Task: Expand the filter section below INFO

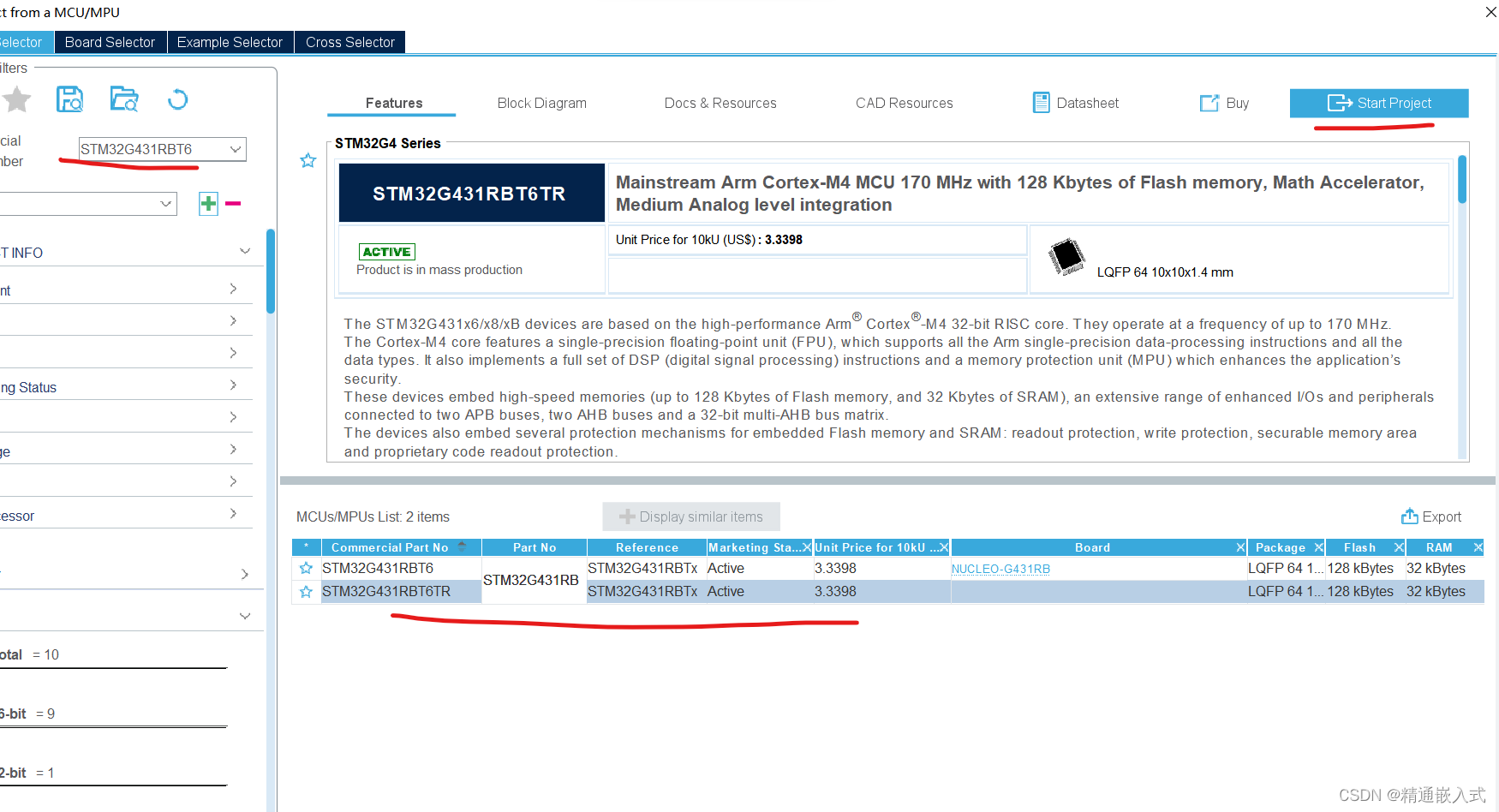Action: point(233,289)
